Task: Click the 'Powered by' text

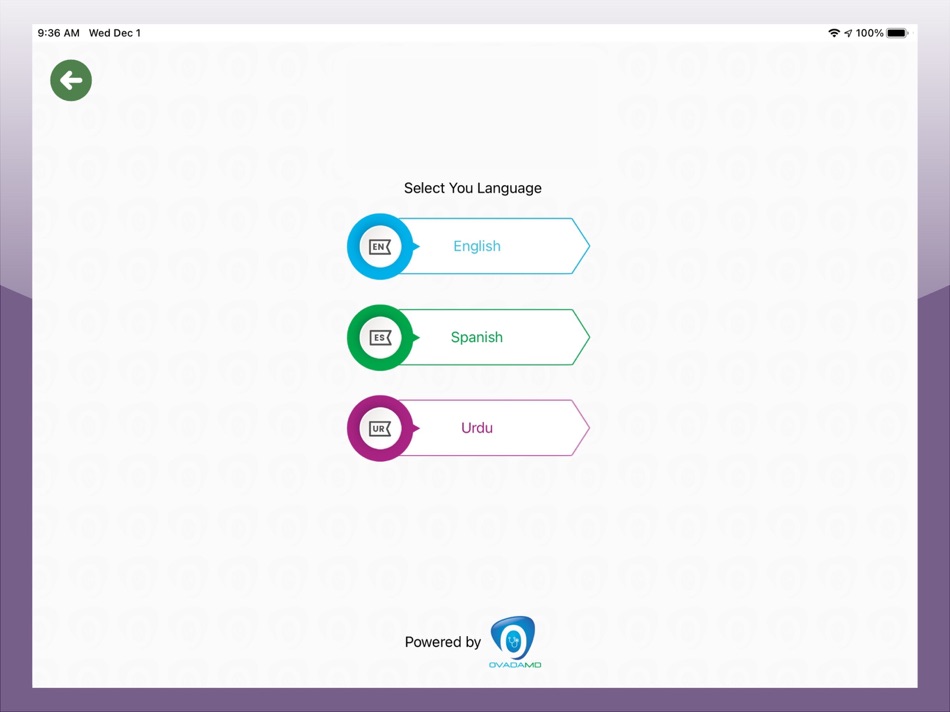Action: coord(442,642)
